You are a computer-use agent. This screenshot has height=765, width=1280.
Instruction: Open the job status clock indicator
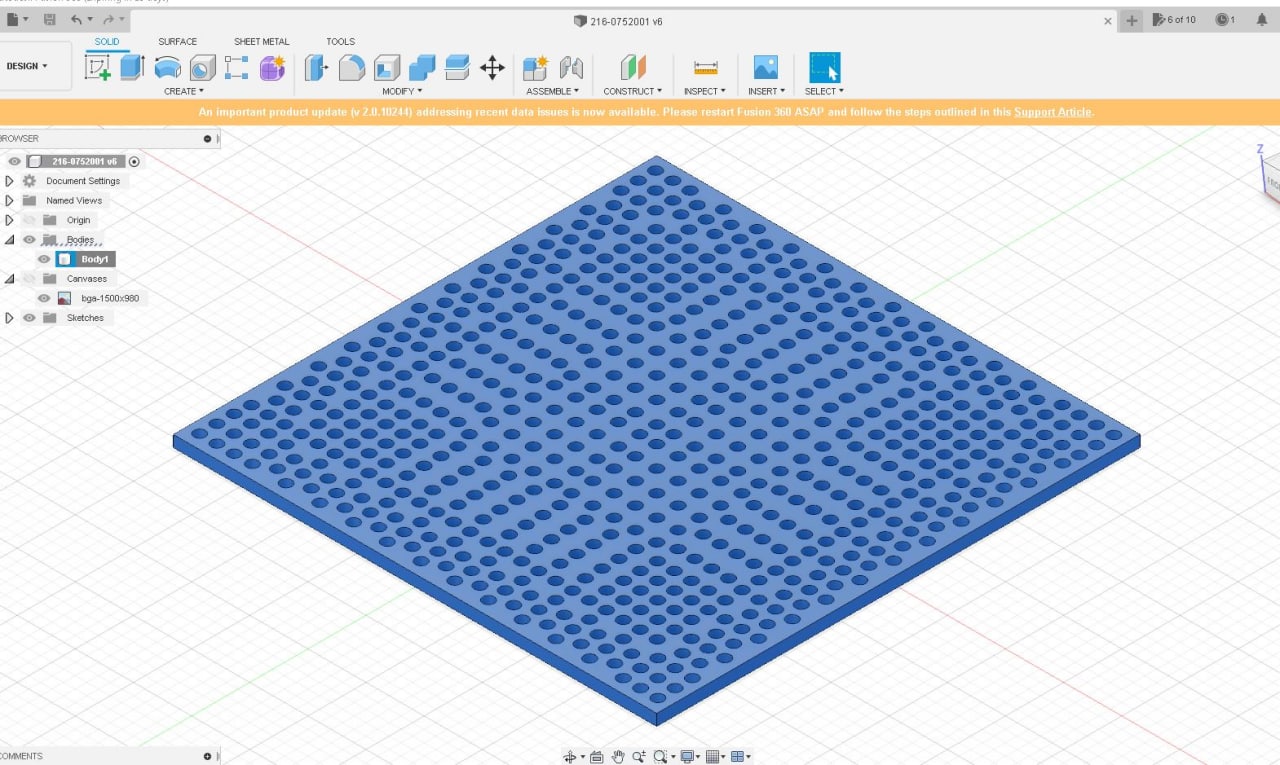pyautogui.click(x=1225, y=20)
